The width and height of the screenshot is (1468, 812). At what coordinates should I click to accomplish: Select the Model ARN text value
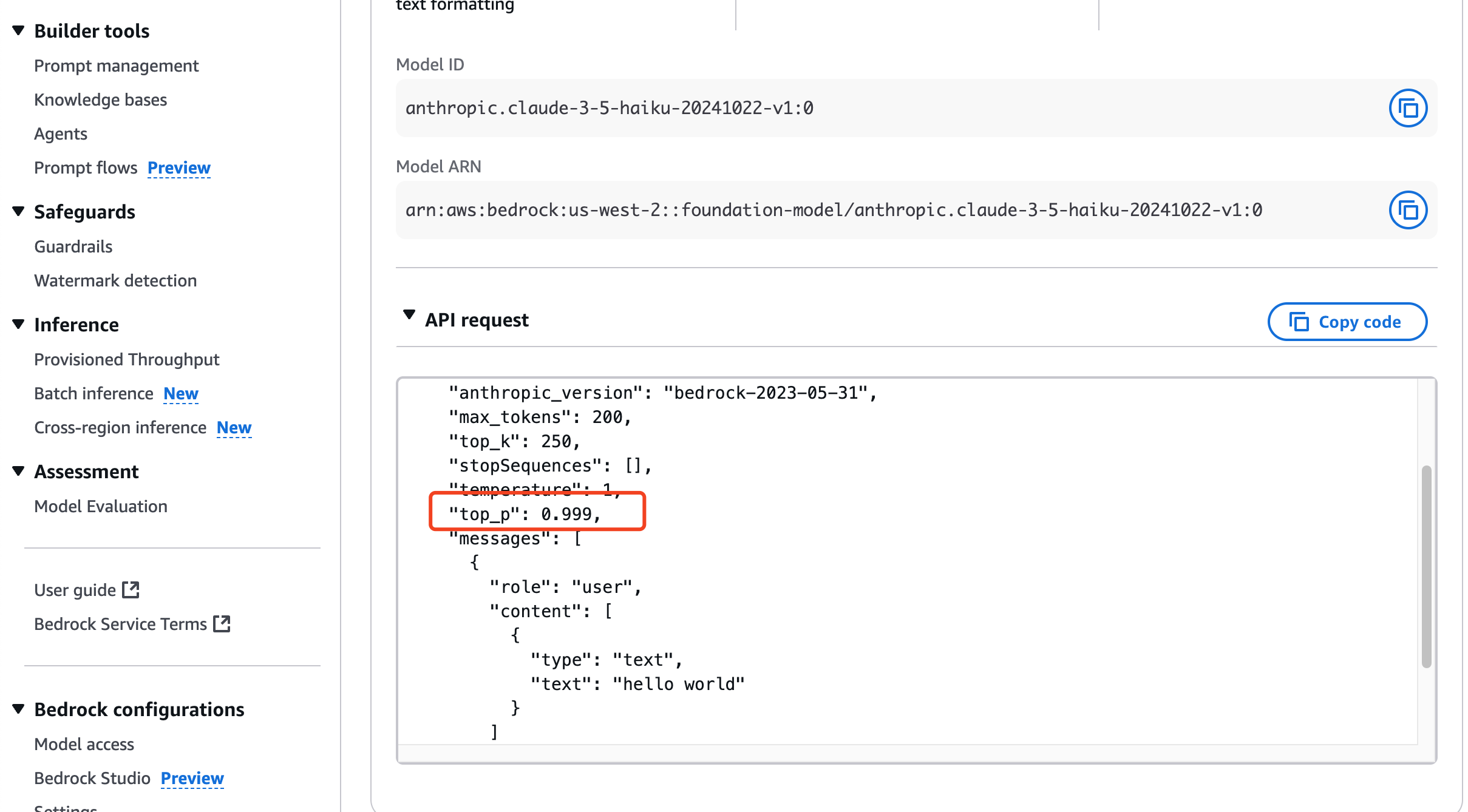(834, 210)
